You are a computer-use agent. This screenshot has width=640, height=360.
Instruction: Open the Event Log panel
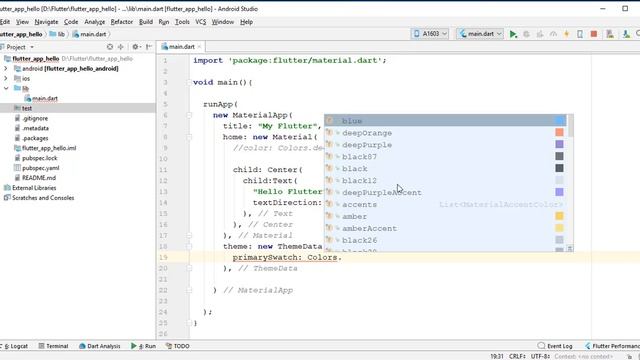point(555,346)
